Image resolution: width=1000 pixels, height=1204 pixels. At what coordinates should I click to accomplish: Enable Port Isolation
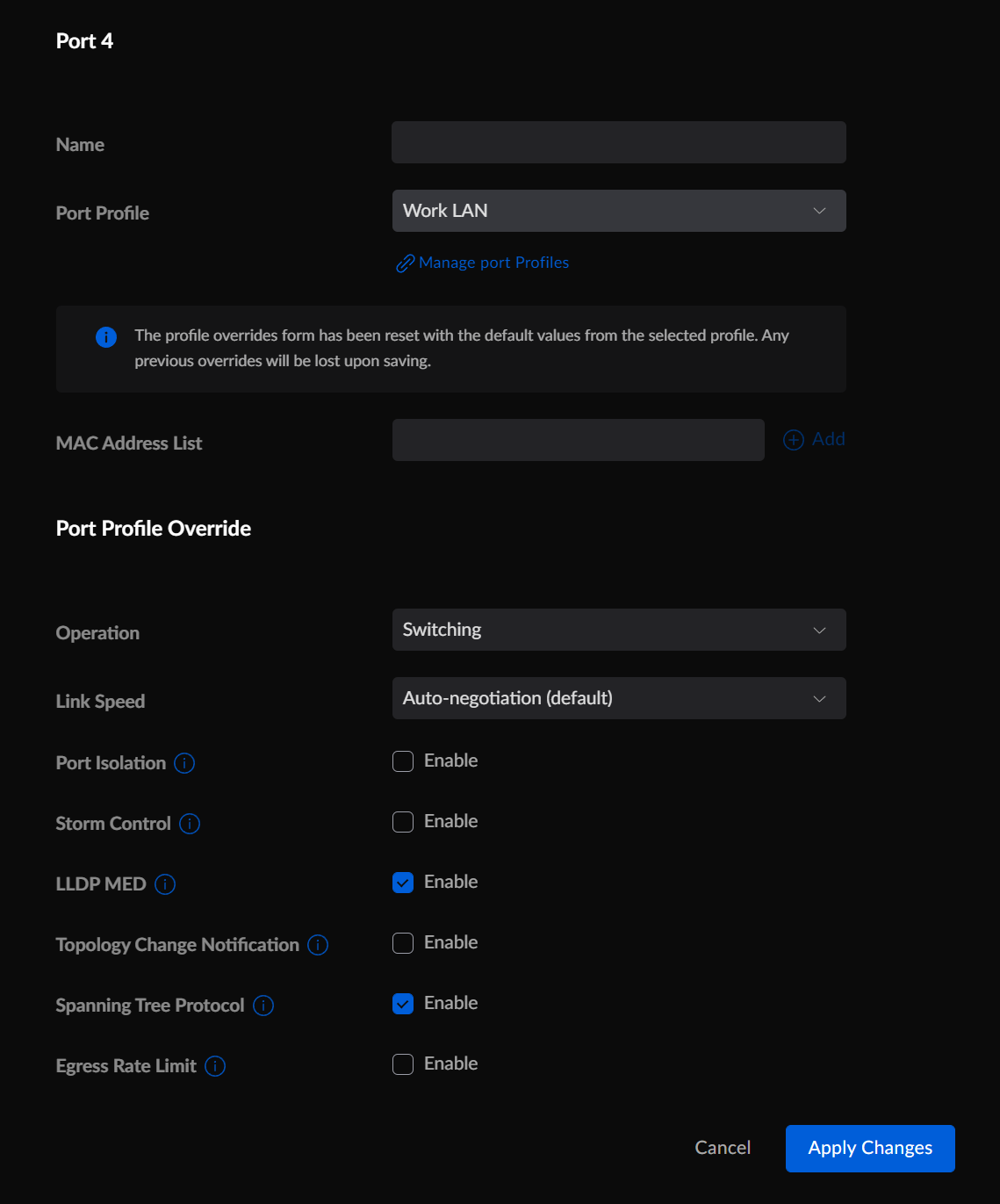pos(403,761)
